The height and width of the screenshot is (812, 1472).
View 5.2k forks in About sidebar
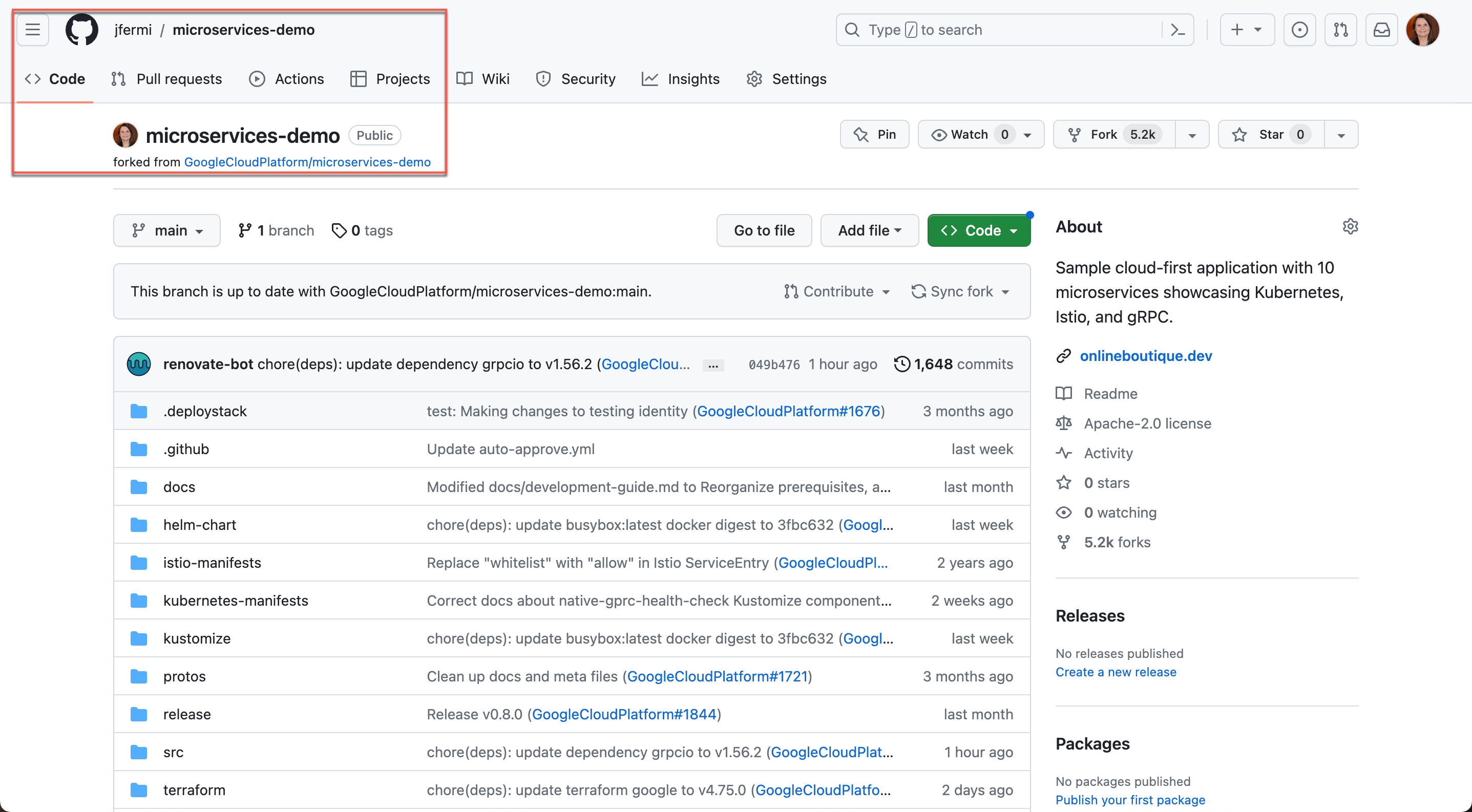pos(1117,542)
